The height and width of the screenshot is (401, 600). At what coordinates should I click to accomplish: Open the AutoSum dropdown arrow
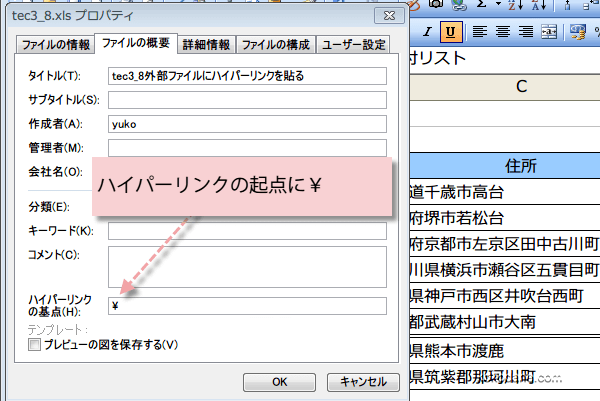point(498,4)
